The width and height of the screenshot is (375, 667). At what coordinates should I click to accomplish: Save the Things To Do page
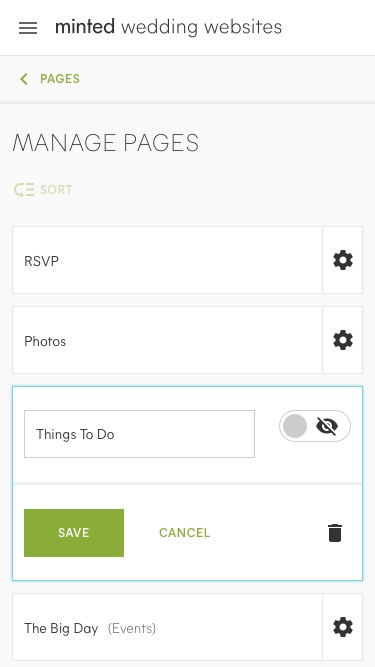pos(74,533)
